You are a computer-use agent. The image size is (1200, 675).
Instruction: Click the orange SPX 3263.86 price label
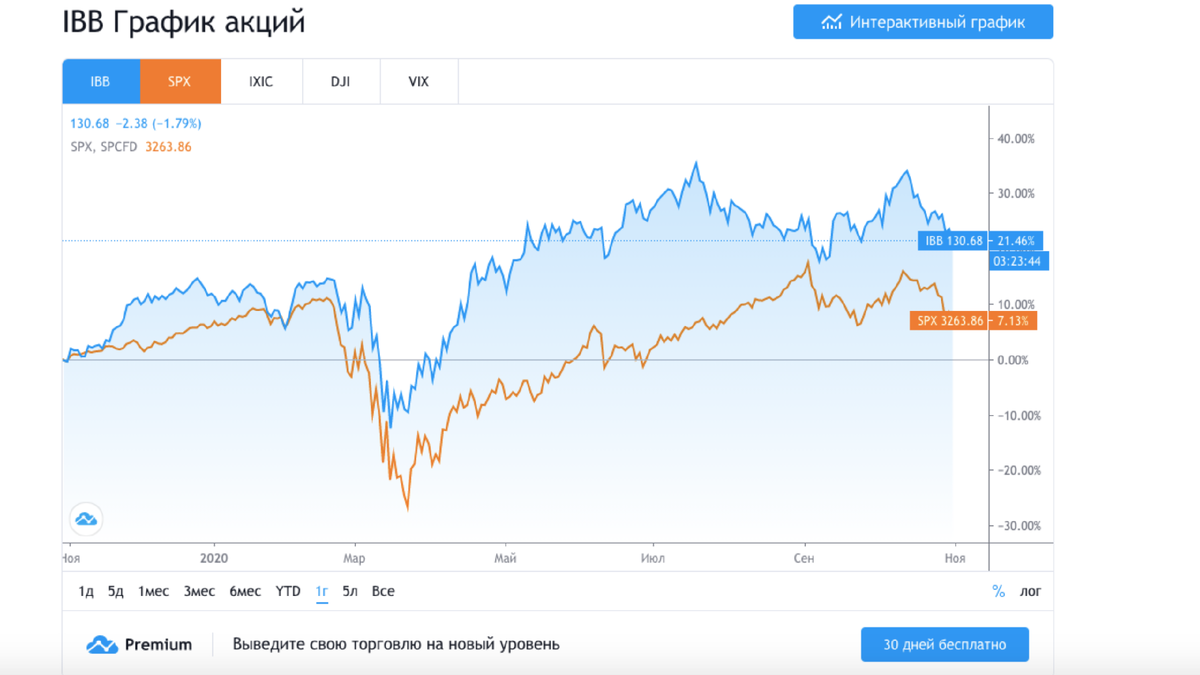[x=948, y=321]
